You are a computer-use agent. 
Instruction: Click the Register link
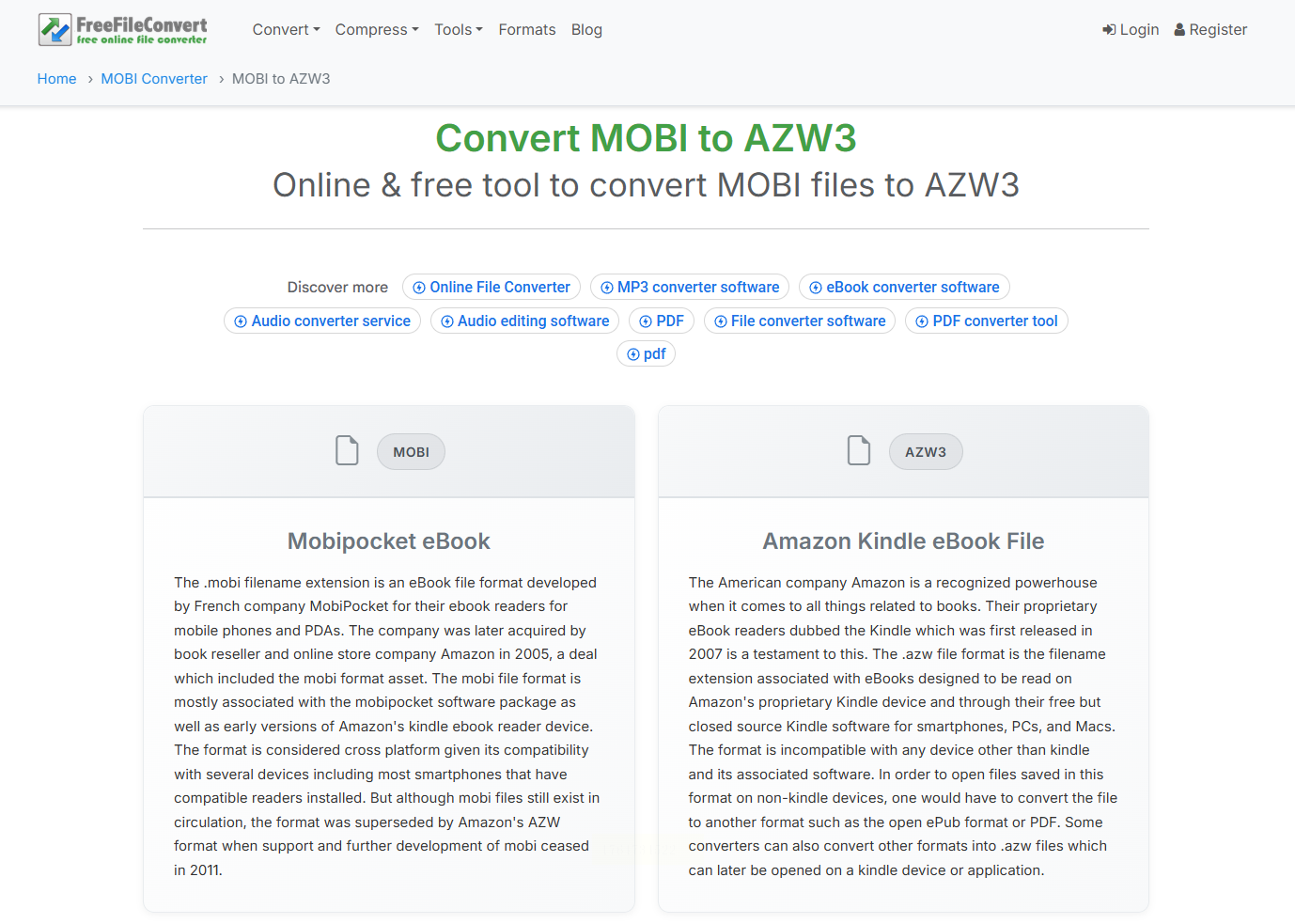pos(1210,30)
